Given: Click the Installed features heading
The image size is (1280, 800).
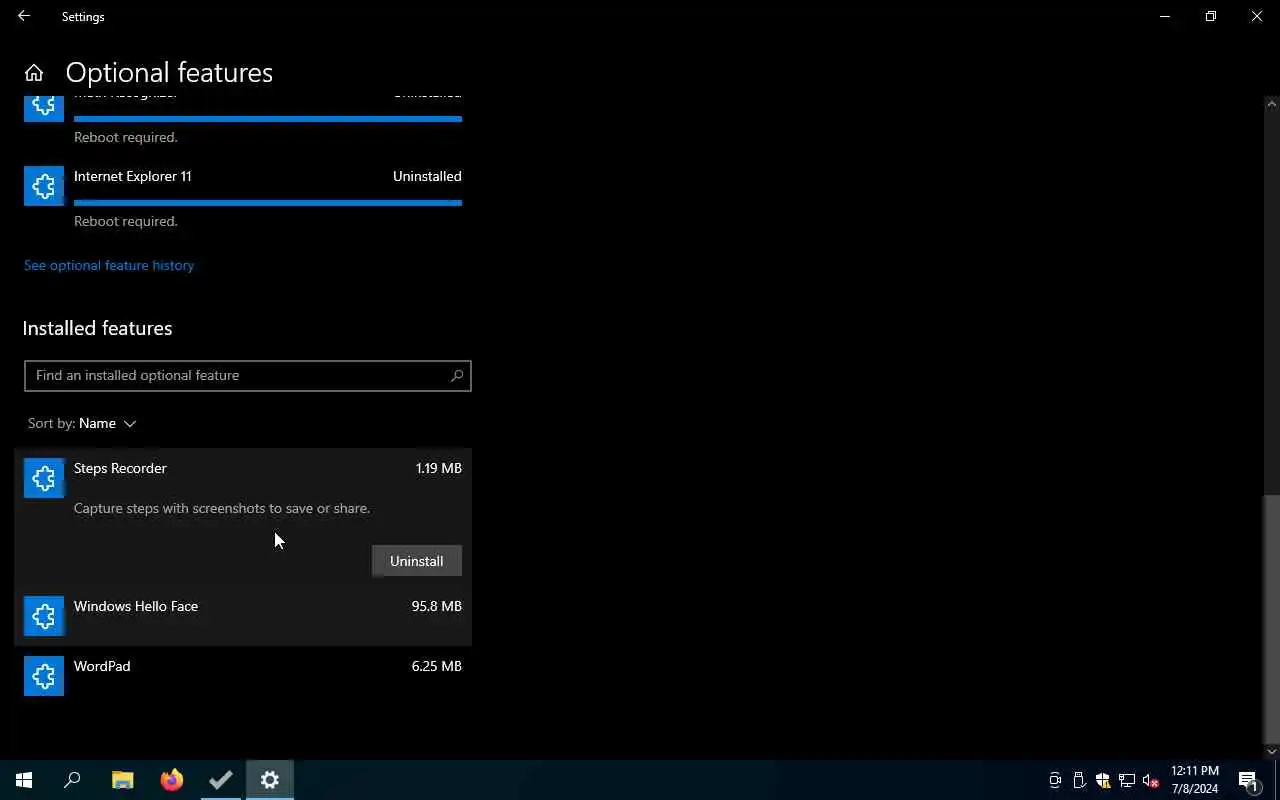Looking at the screenshot, I should 97,328.
